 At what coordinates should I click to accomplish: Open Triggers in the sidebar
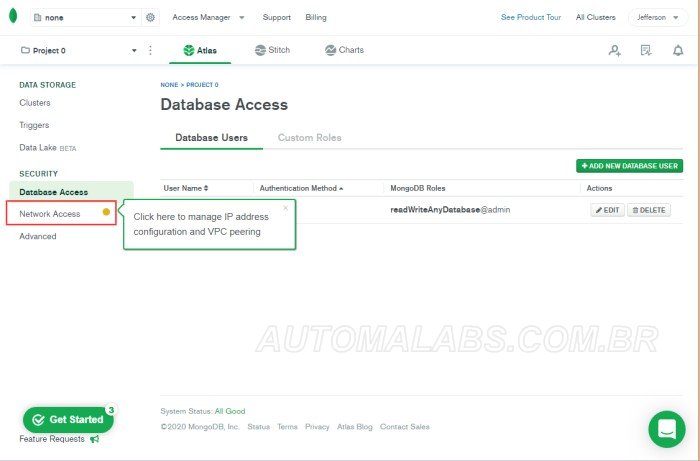pos(34,125)
